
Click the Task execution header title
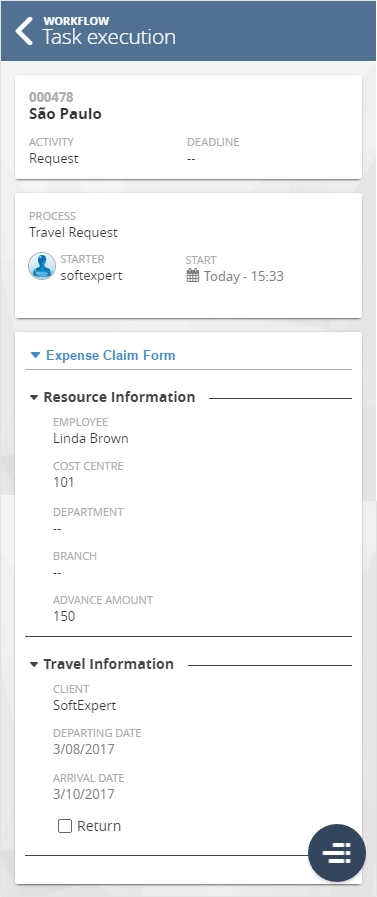[x=109, y=37]
